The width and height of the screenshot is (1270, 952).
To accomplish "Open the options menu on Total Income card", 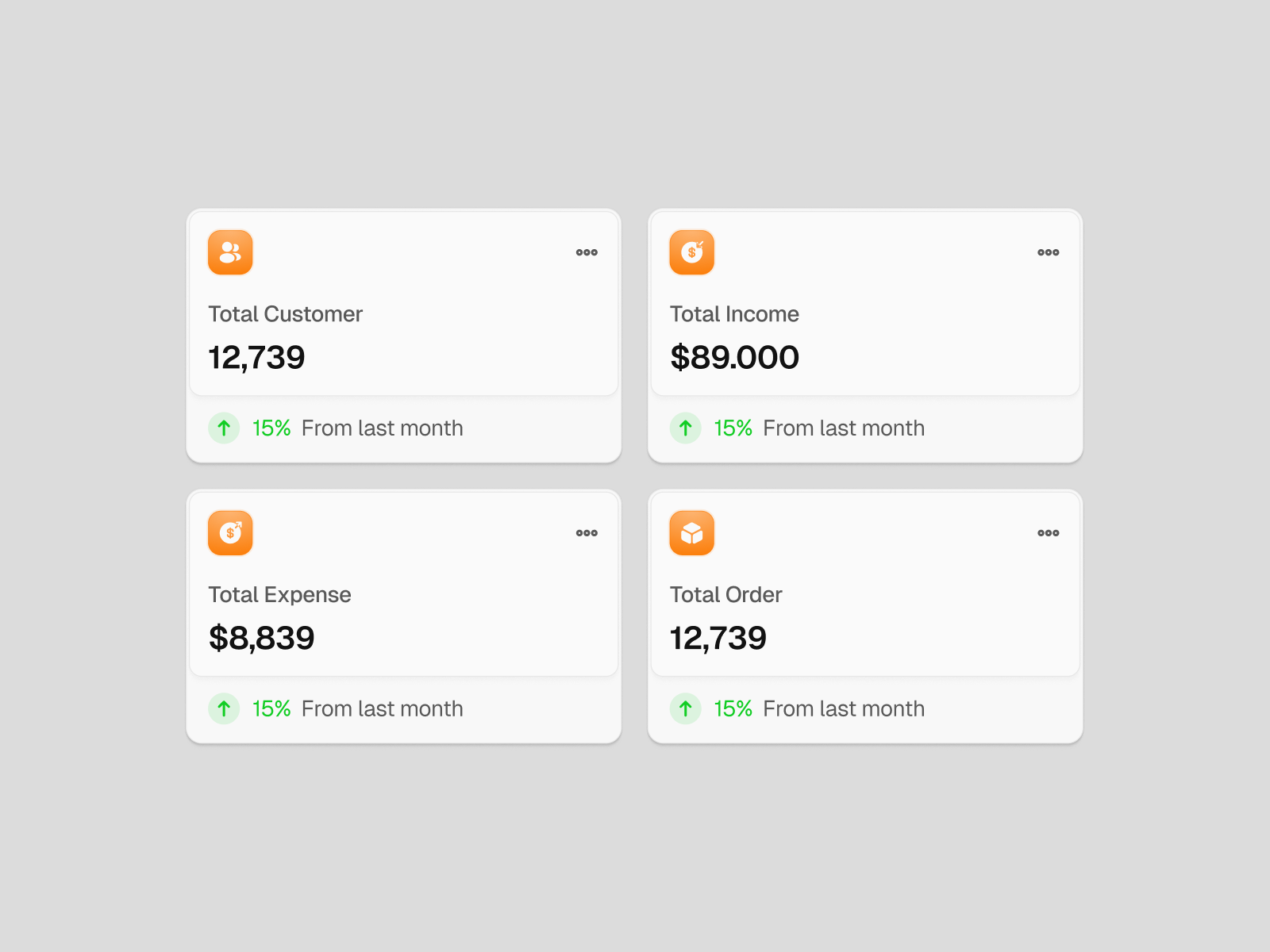I will point(1048,251).
